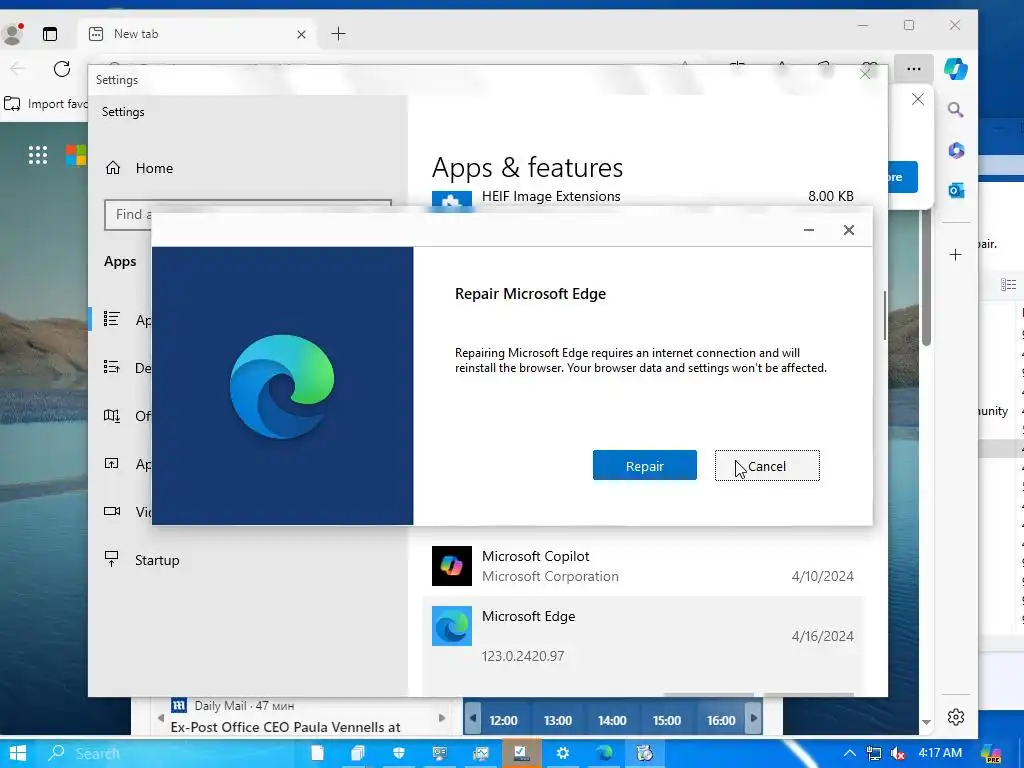Minimize the Repair Microsoft Edge dialog
The height and width of the screenshot is (768, 1024).
[x=808, y=230]
